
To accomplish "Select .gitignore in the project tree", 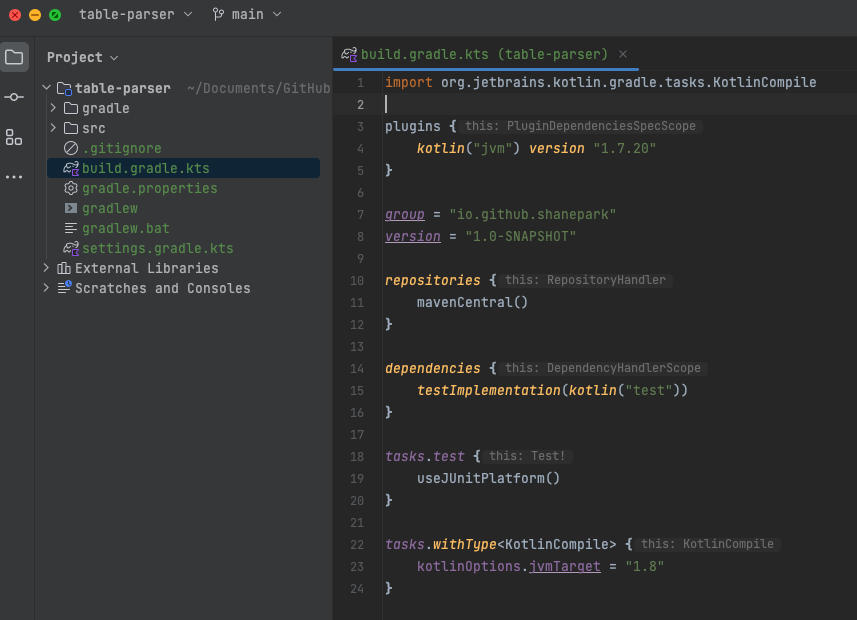I will click(x=121, y=148).
